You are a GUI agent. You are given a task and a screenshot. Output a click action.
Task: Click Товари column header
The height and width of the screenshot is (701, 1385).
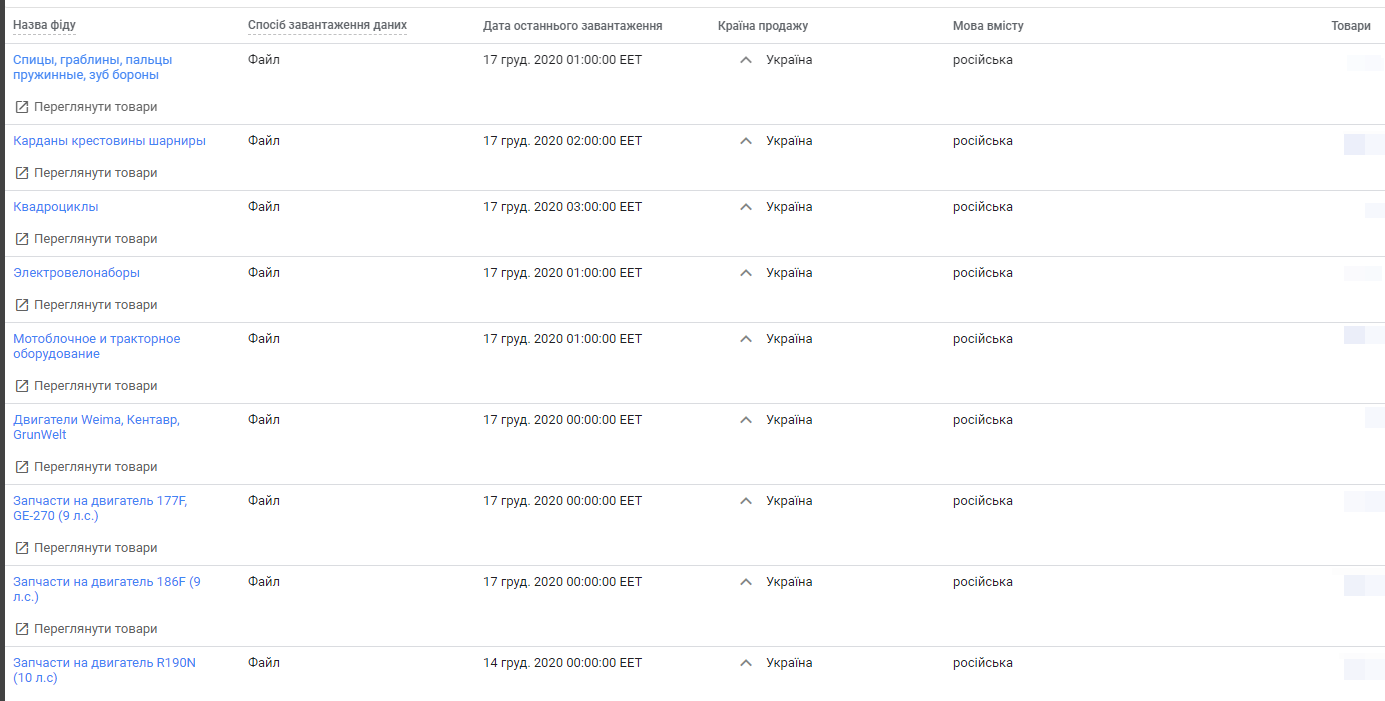tap(1351, 26)
